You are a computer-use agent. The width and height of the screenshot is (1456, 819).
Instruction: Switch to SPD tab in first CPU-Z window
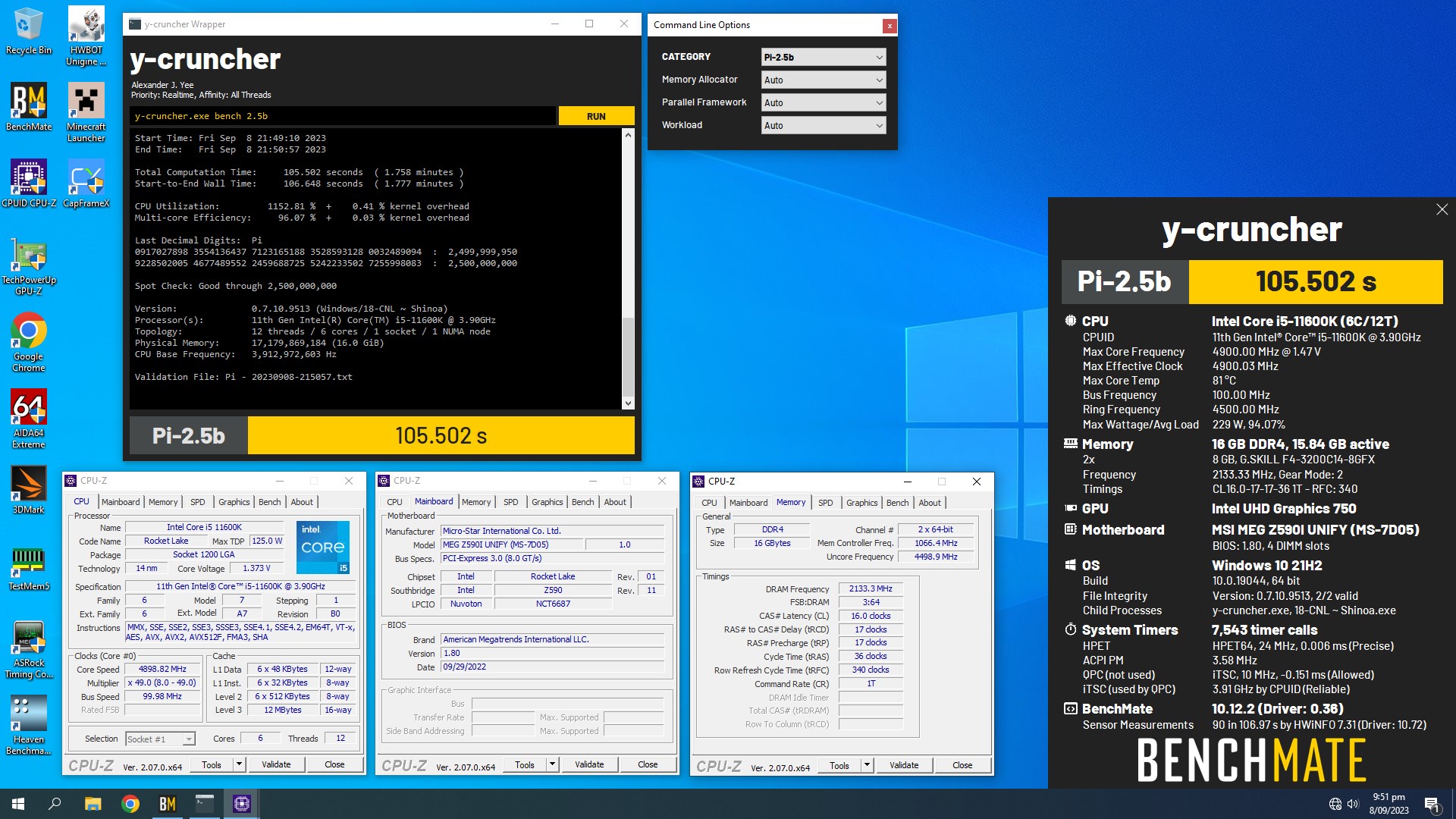[x=197, y=502]
